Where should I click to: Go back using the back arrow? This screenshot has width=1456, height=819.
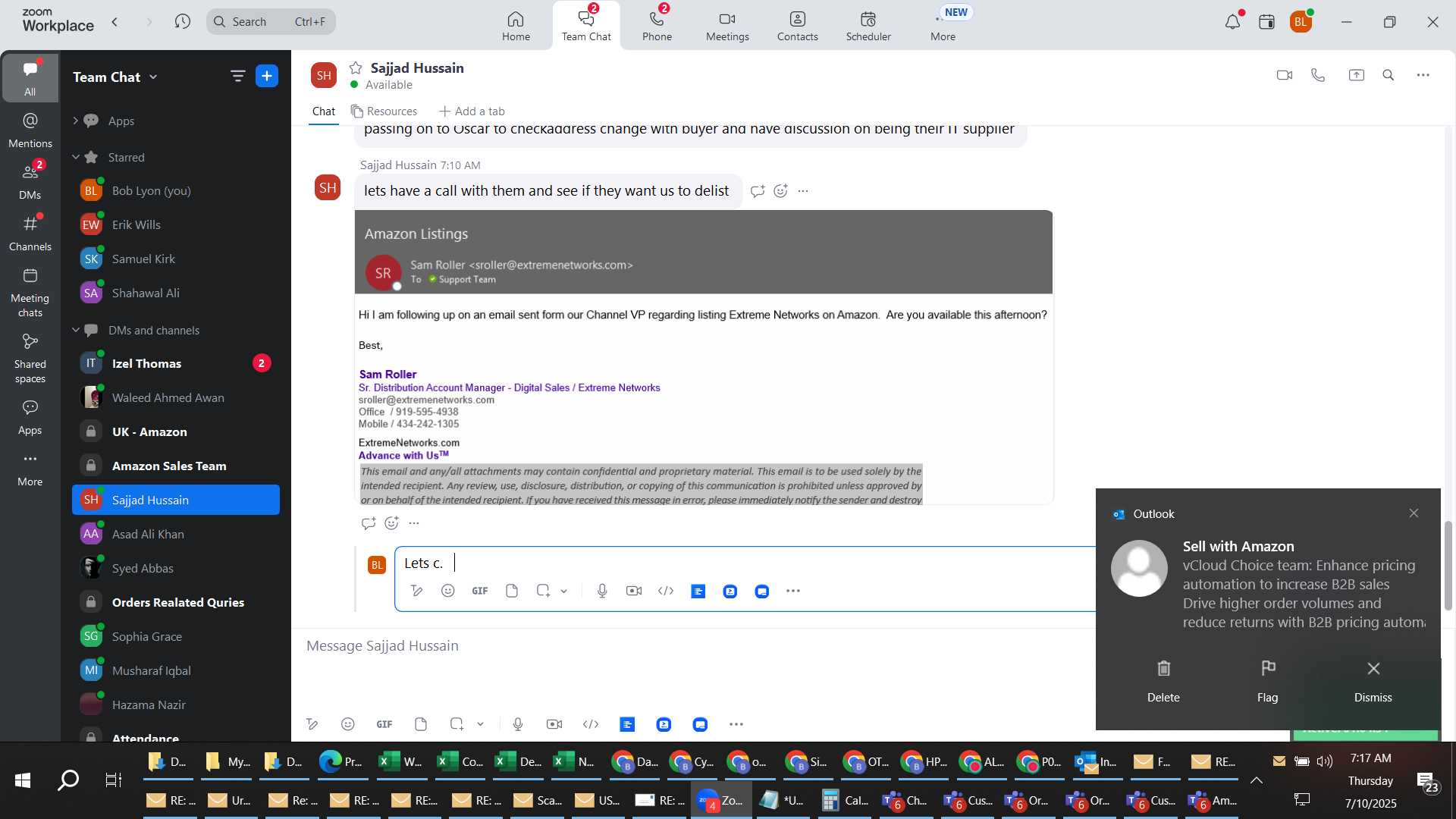pos(115,22)
